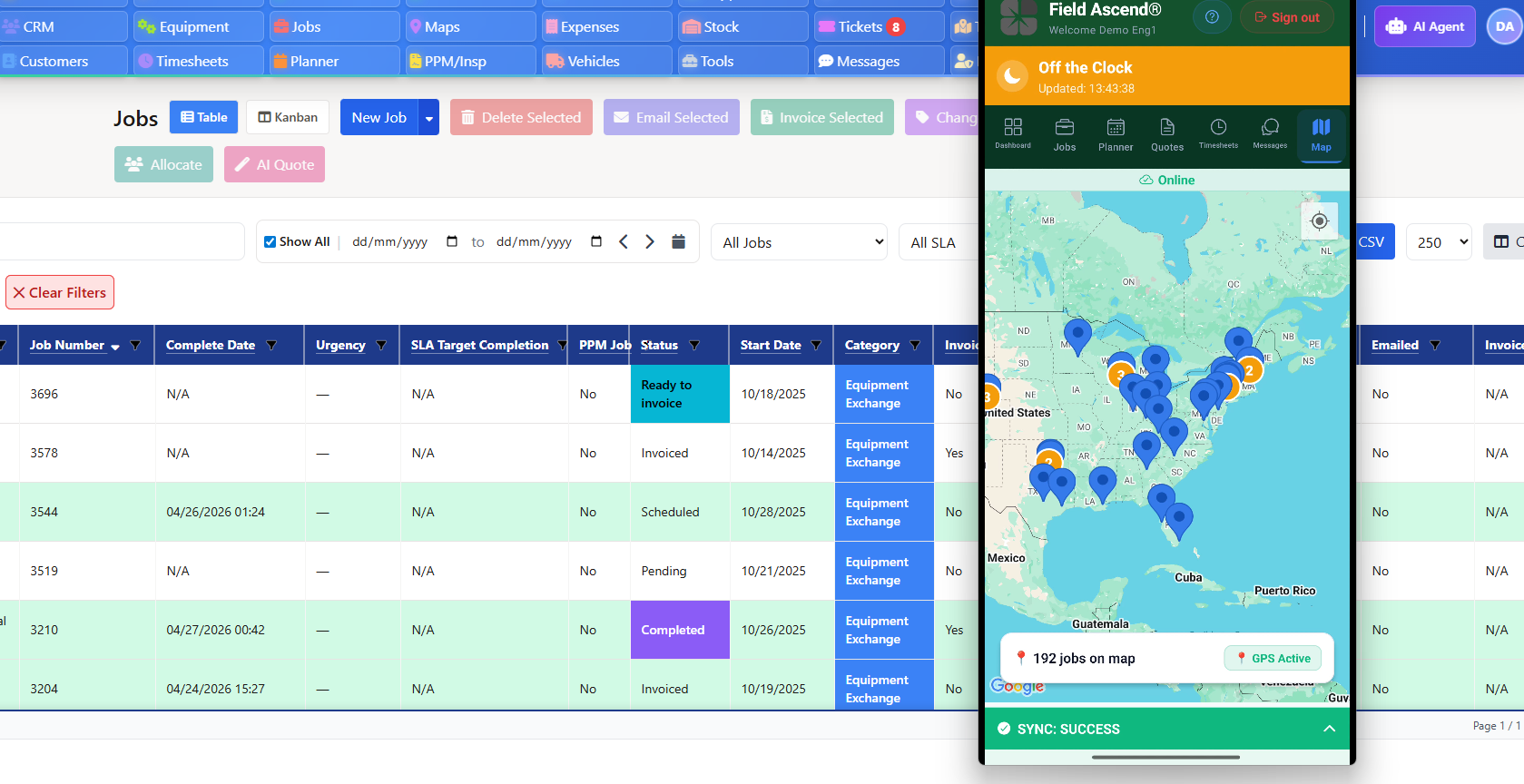Open Quotes tab in mobile app
1524x784 pixels.
point(1167,133)
